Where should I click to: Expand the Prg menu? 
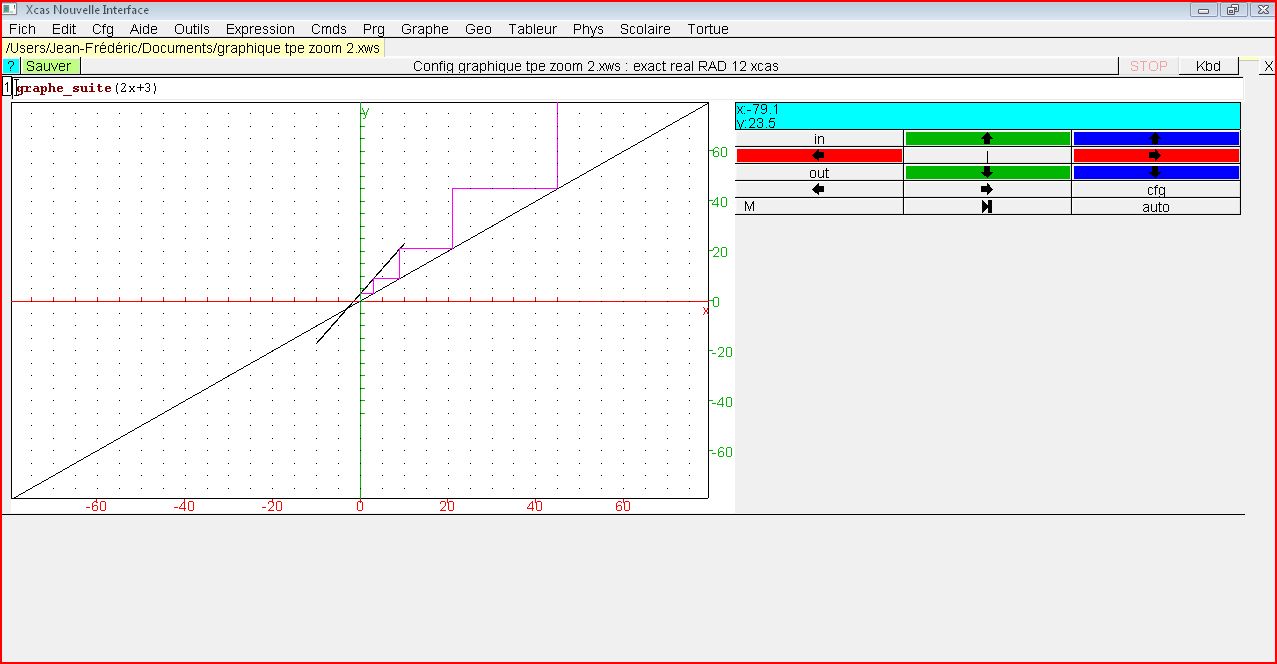tap(374, 29)
